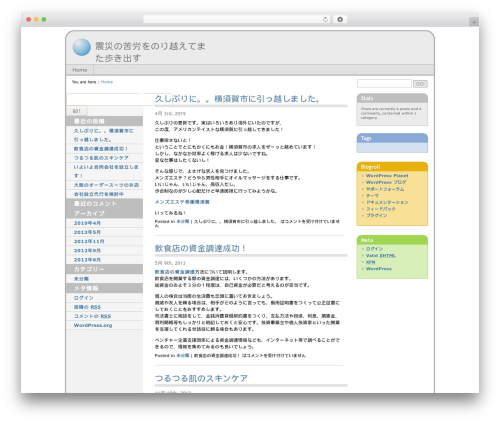Click the round dark icon beside the address bar
Screen dimensions: 500x423
[340, 19]
